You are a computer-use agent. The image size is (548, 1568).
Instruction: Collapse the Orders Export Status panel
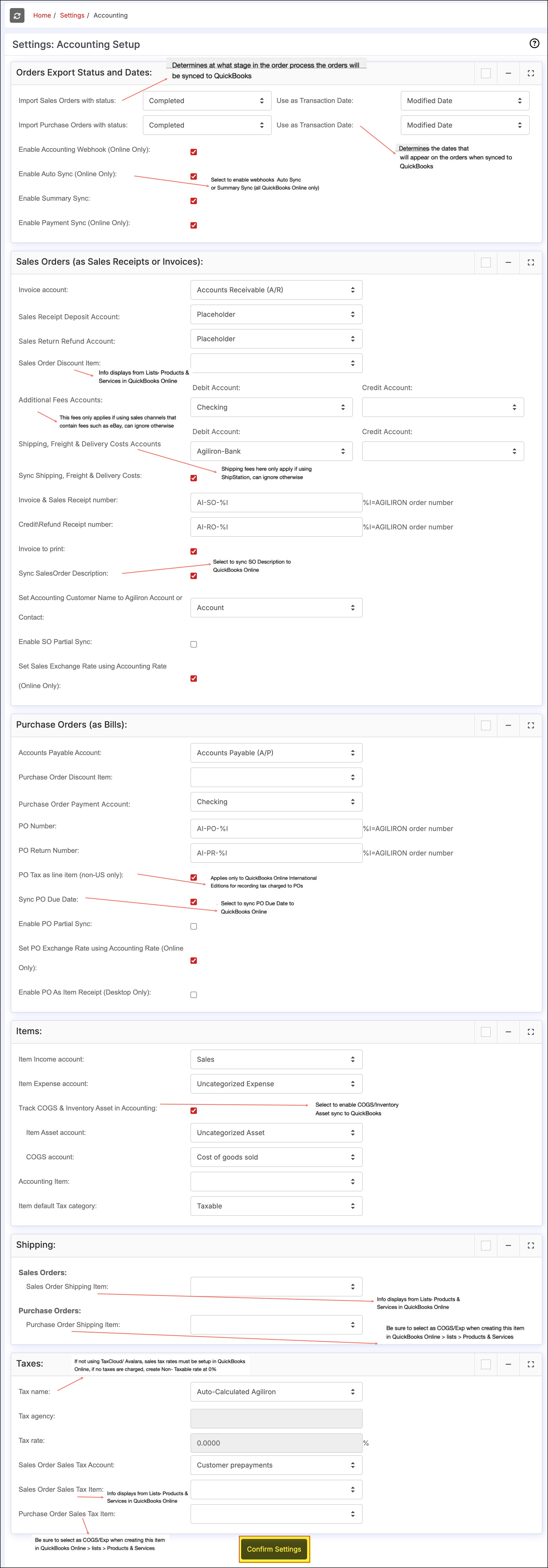(x=508, y=73)
